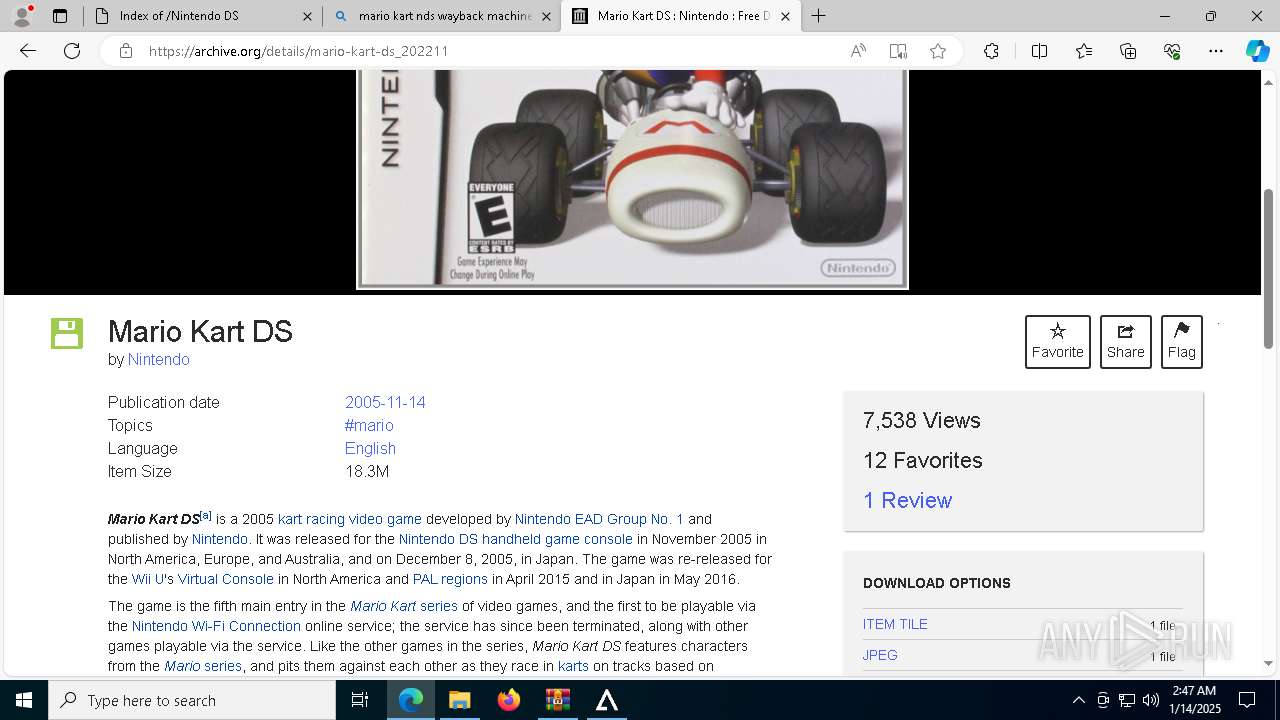
Task: Open the Nintendo creator link
Action: point(158,359)
